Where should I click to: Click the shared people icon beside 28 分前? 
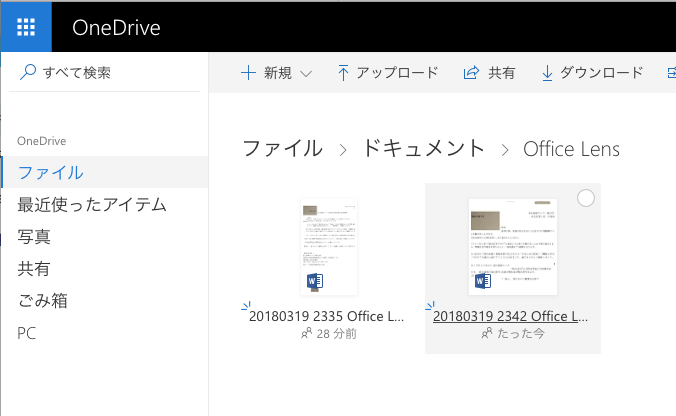pos(306,333)
